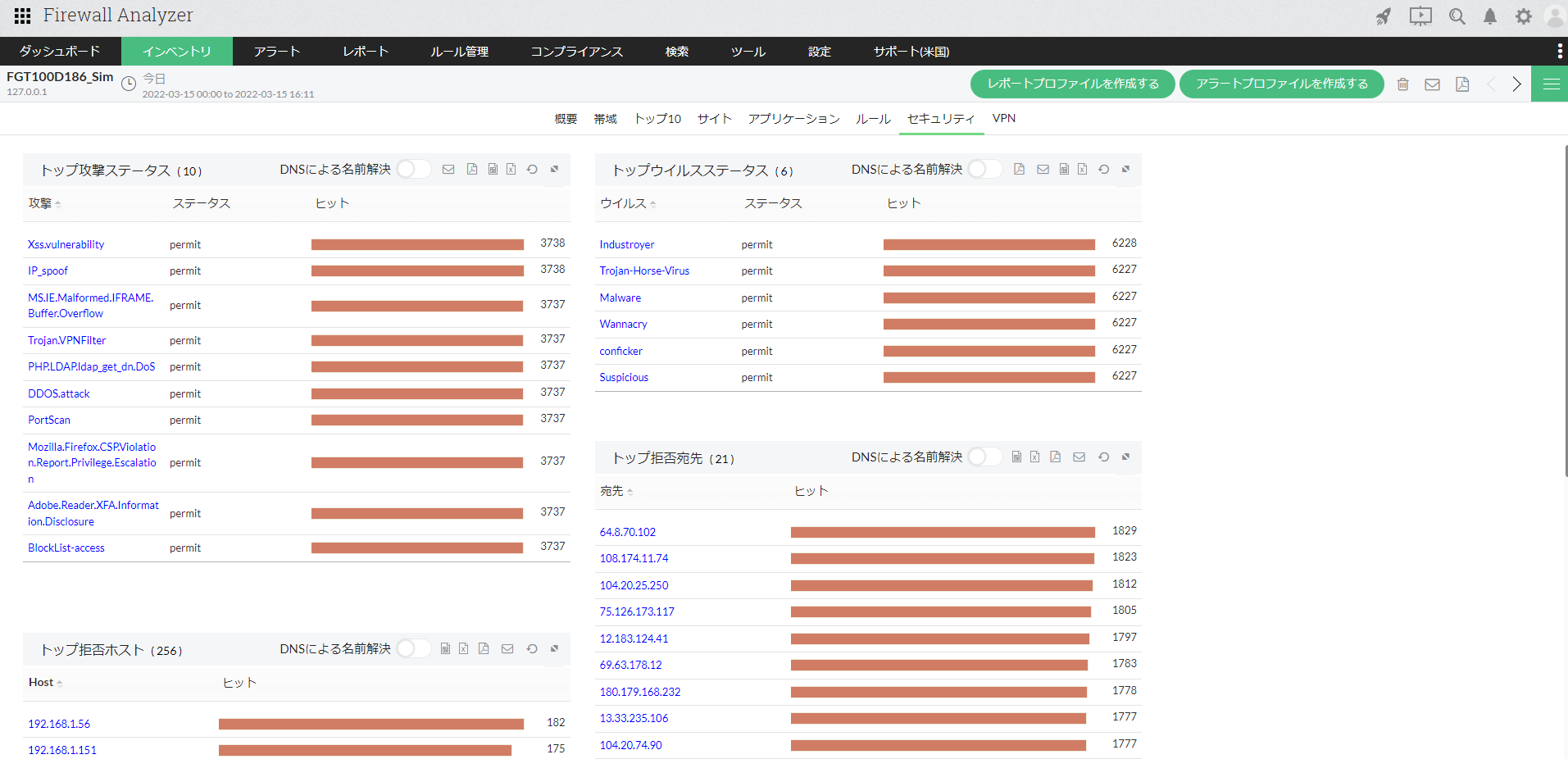Maximize the トップ拒否ホスト widget
This screenshot has height=759, width=1568.
[554, 648]
